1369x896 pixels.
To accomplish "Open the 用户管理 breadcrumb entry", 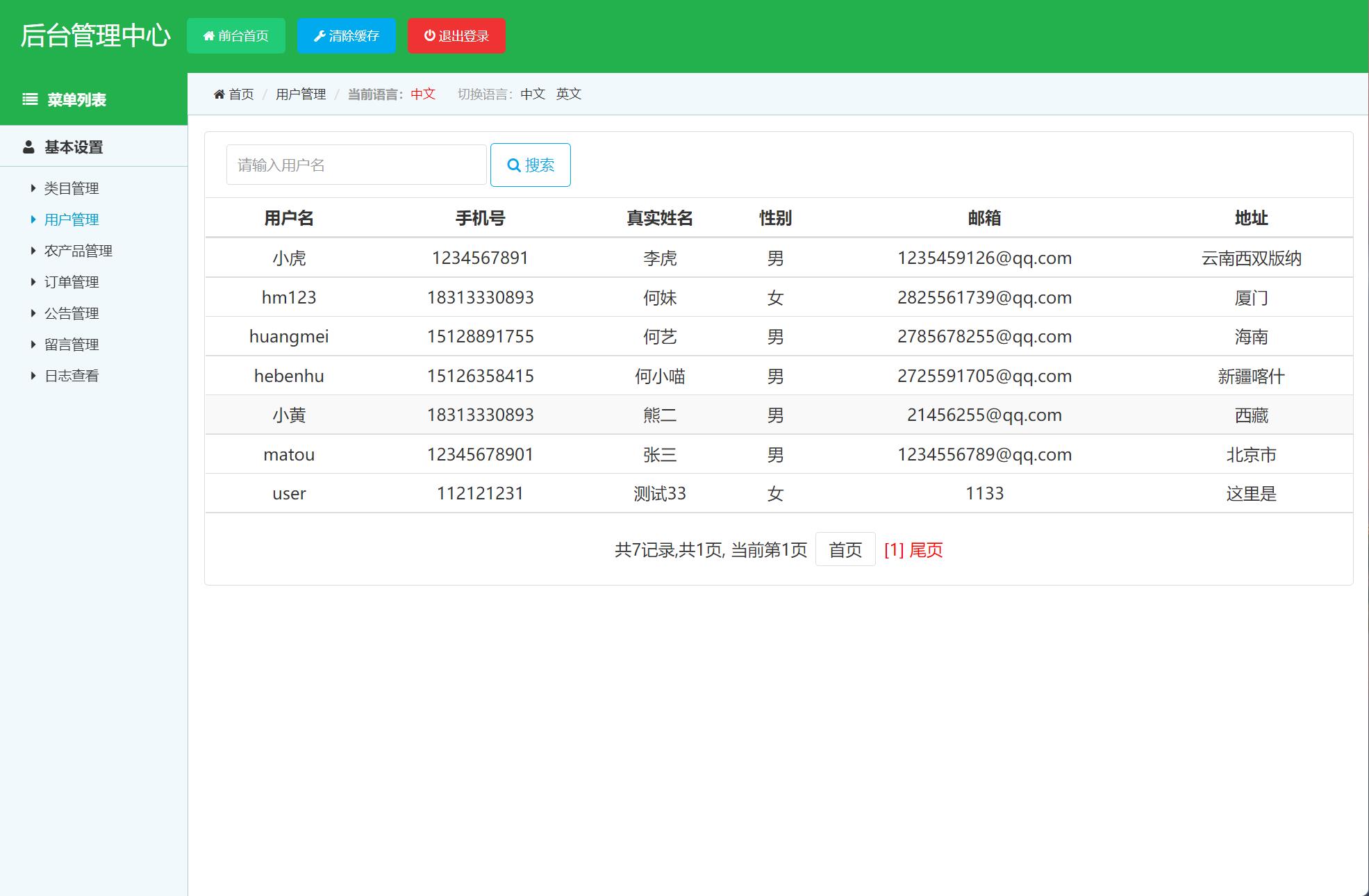I will [300, 94].
